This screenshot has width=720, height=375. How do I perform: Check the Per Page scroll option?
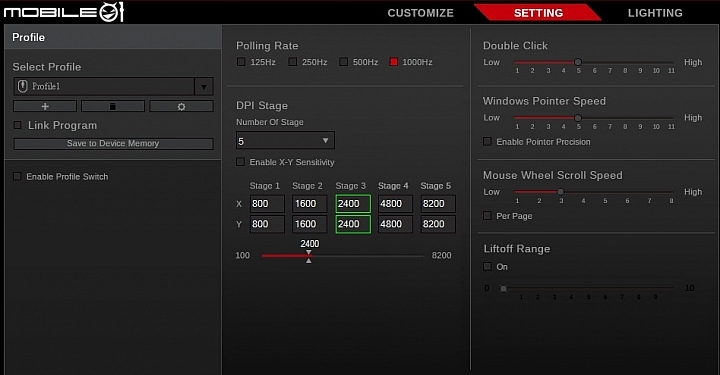point(487,215)
